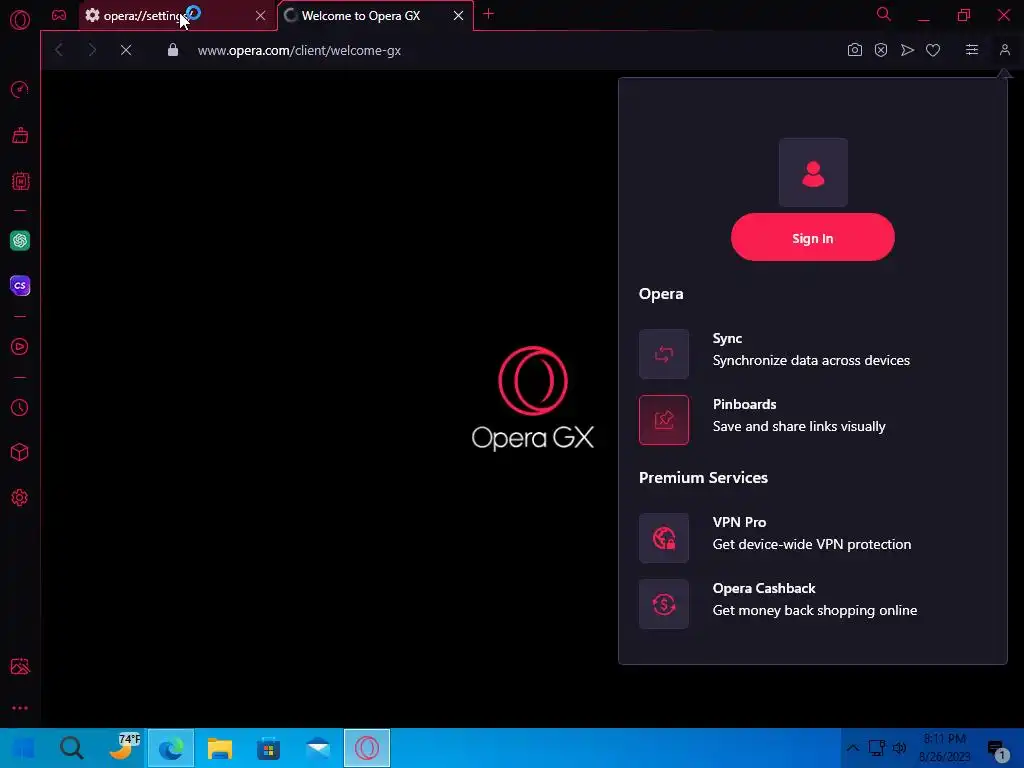Open Sync synchronize data option
Viewport: 1024px width, 768px height.
(812, 353)
